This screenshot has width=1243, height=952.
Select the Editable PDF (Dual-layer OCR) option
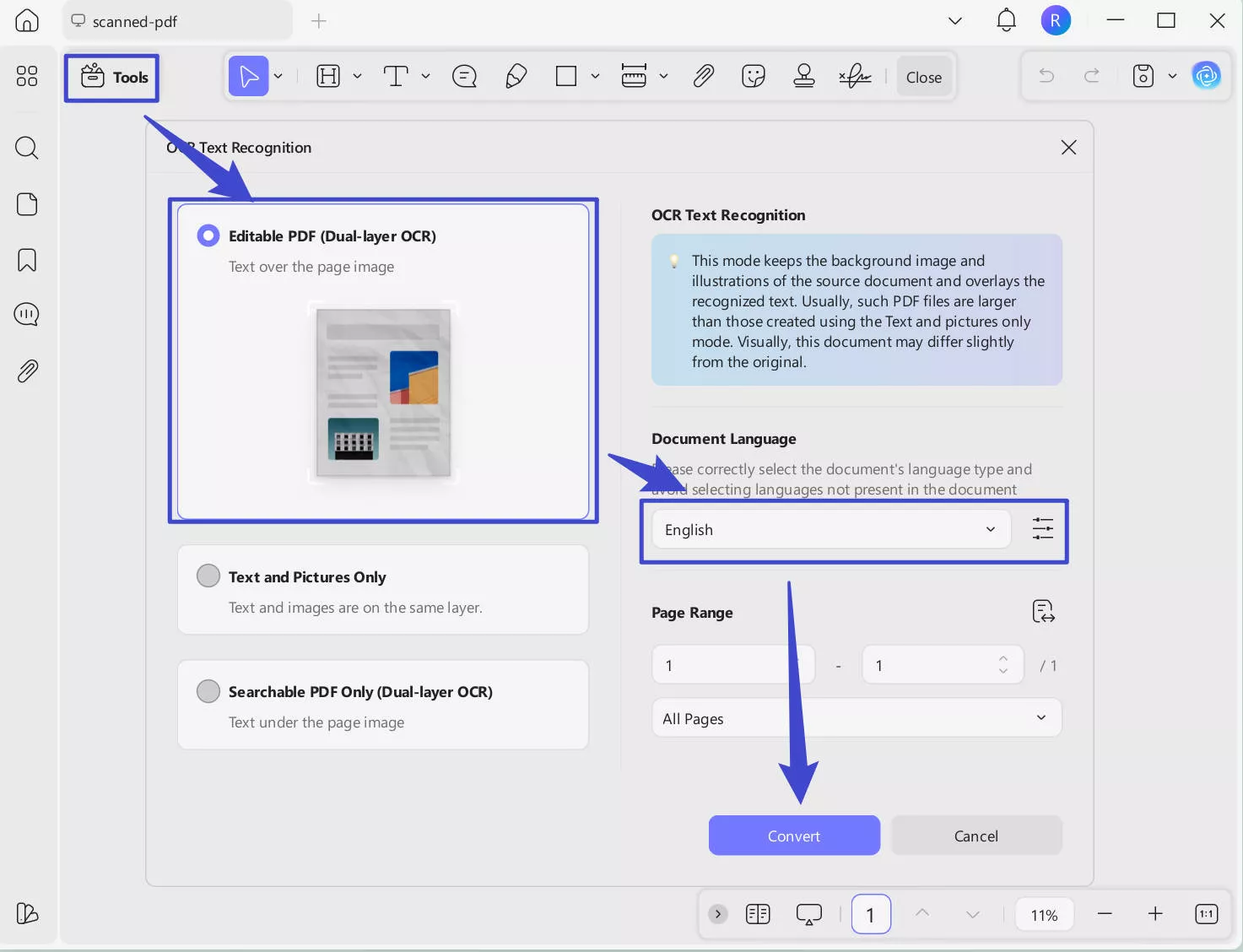[208, 235]
